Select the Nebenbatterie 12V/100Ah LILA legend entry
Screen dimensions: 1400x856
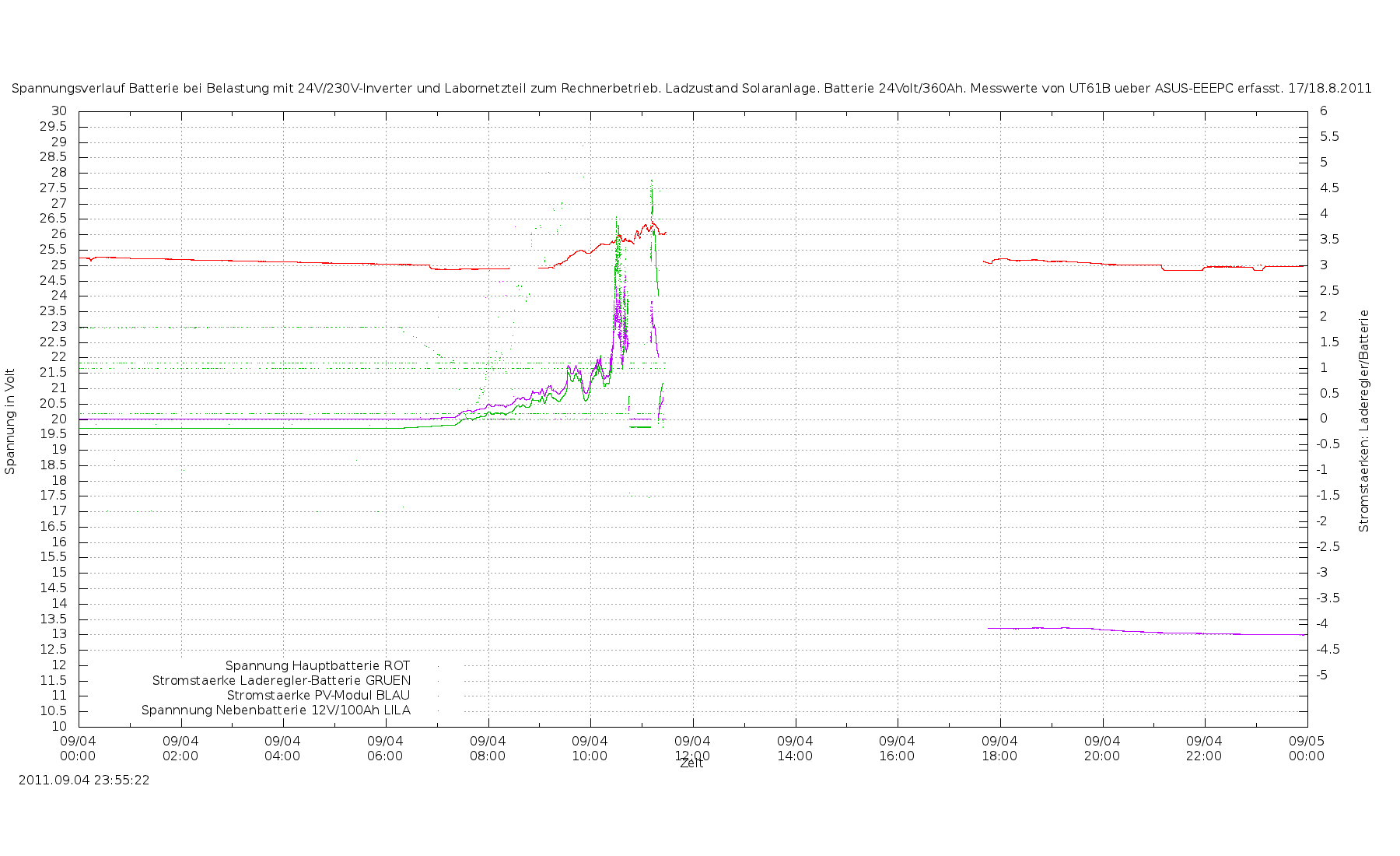[x=275, y=710]
